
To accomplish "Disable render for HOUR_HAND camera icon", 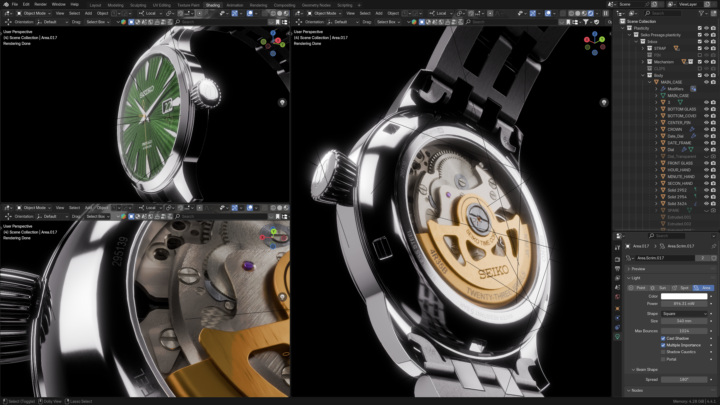I will tap(713, 170).
